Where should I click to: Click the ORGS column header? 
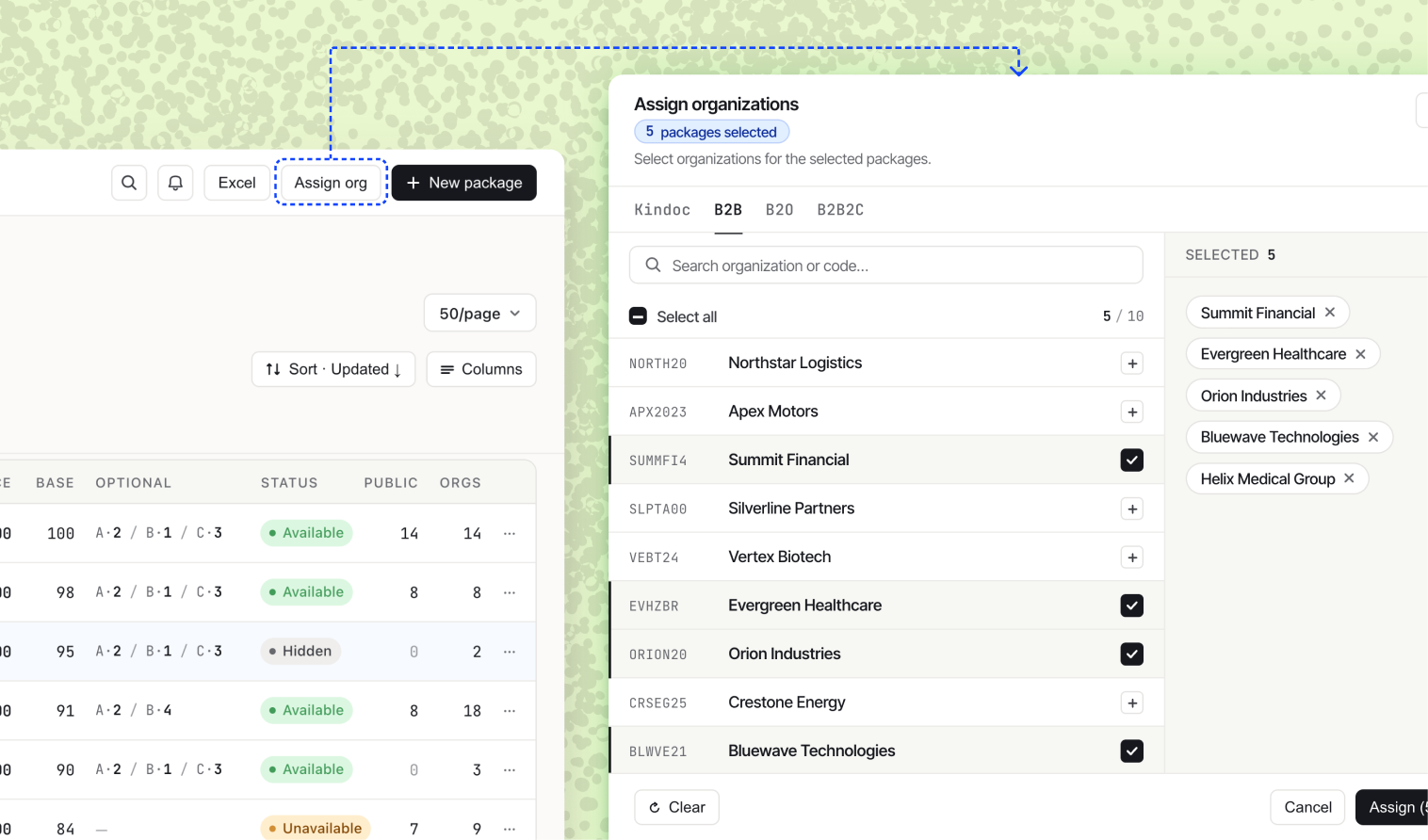click(461, 483)
